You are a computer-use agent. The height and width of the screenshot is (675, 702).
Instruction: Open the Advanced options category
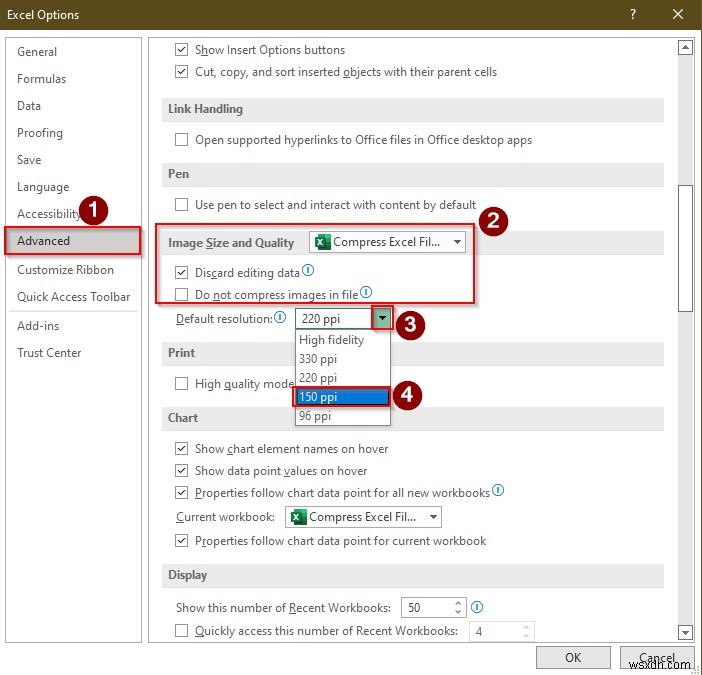tap(44, 241)
